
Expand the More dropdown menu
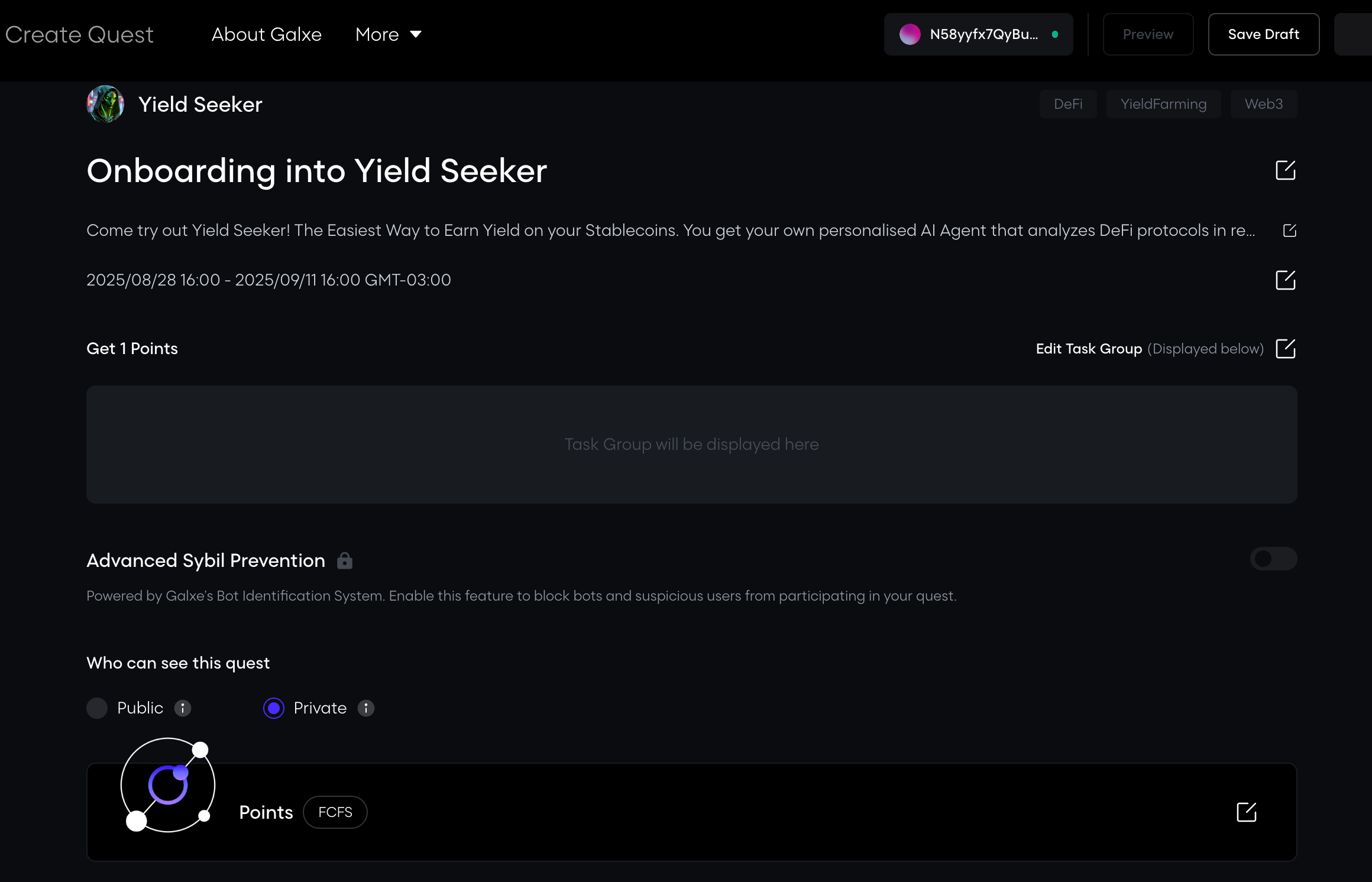coord(388,34)
